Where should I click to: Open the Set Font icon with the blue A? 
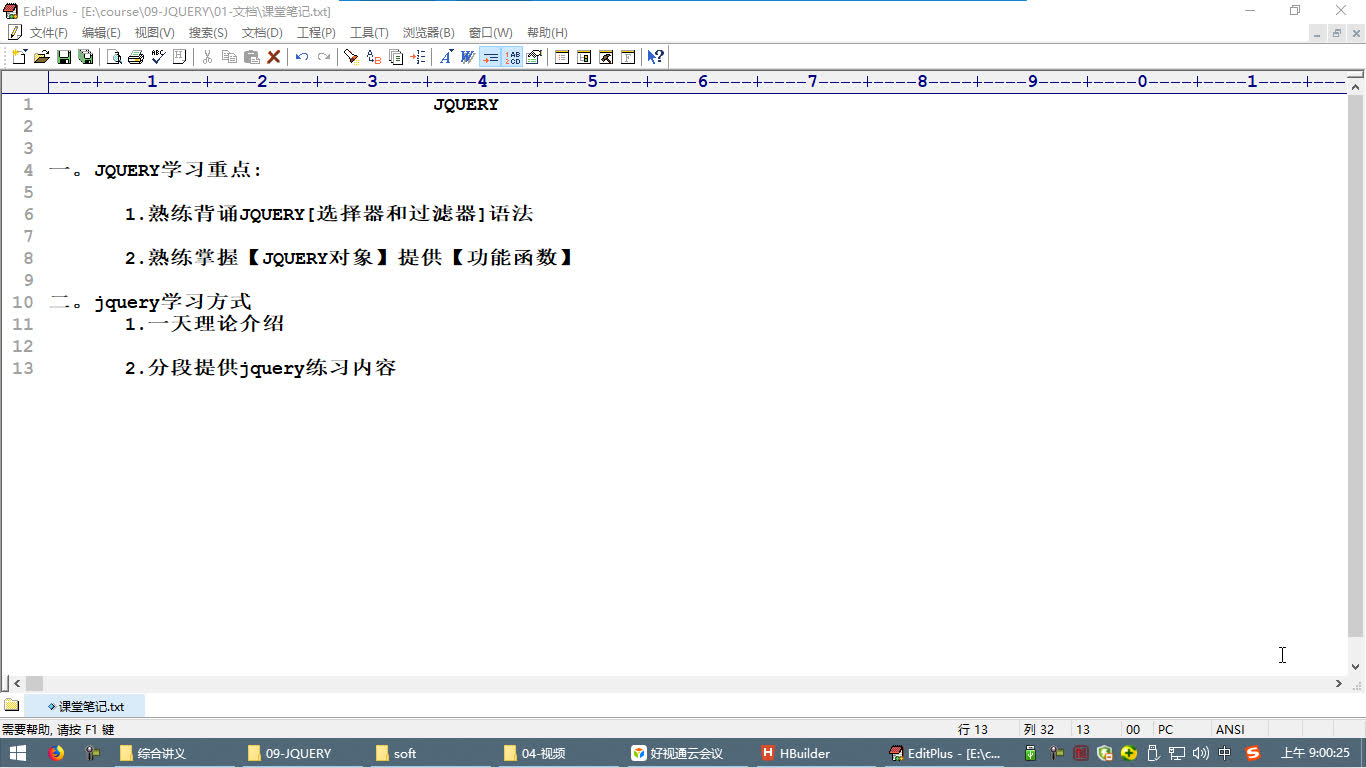click(x=446, y=57)
